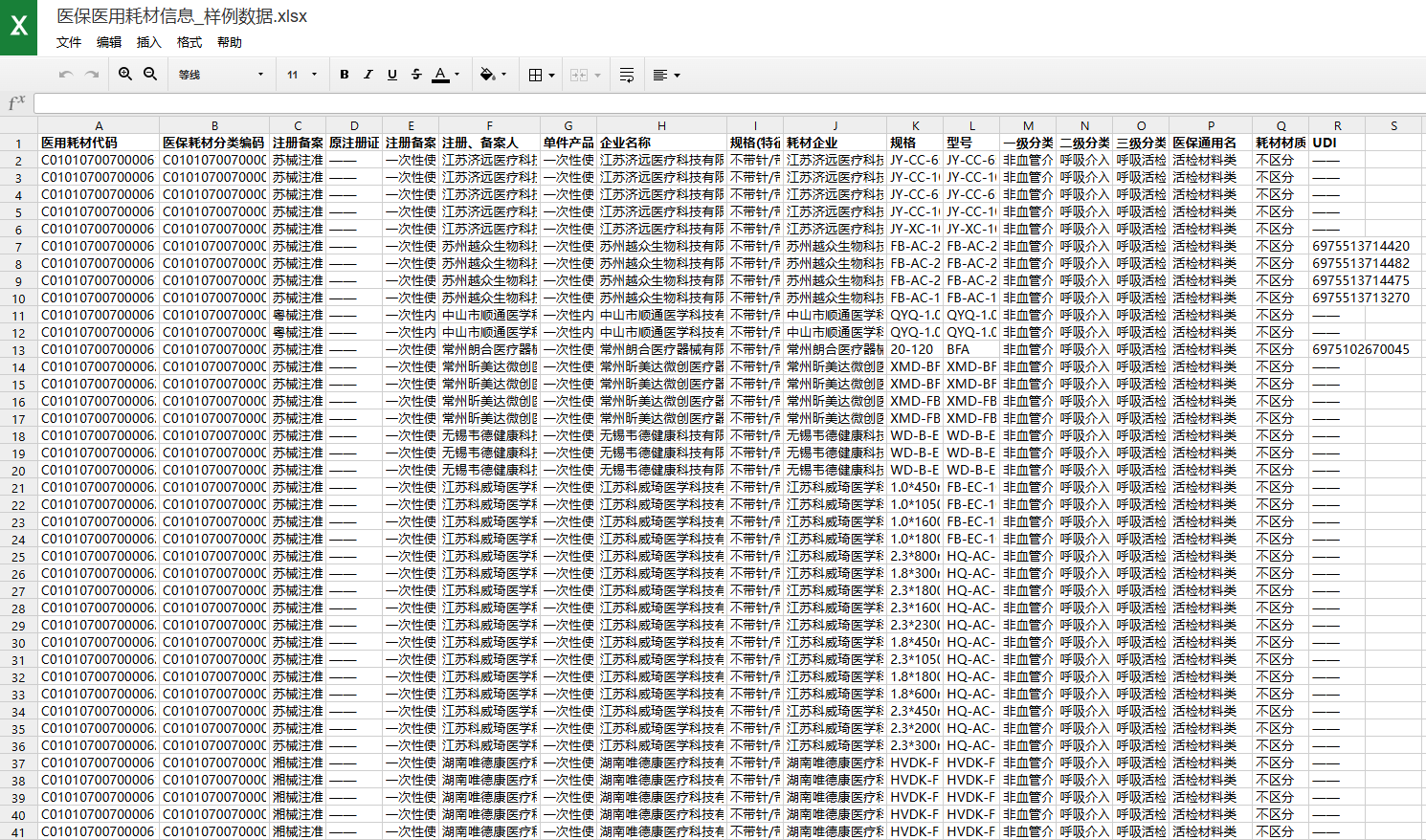Open the font family dropdown 等线

coord(220,75)
